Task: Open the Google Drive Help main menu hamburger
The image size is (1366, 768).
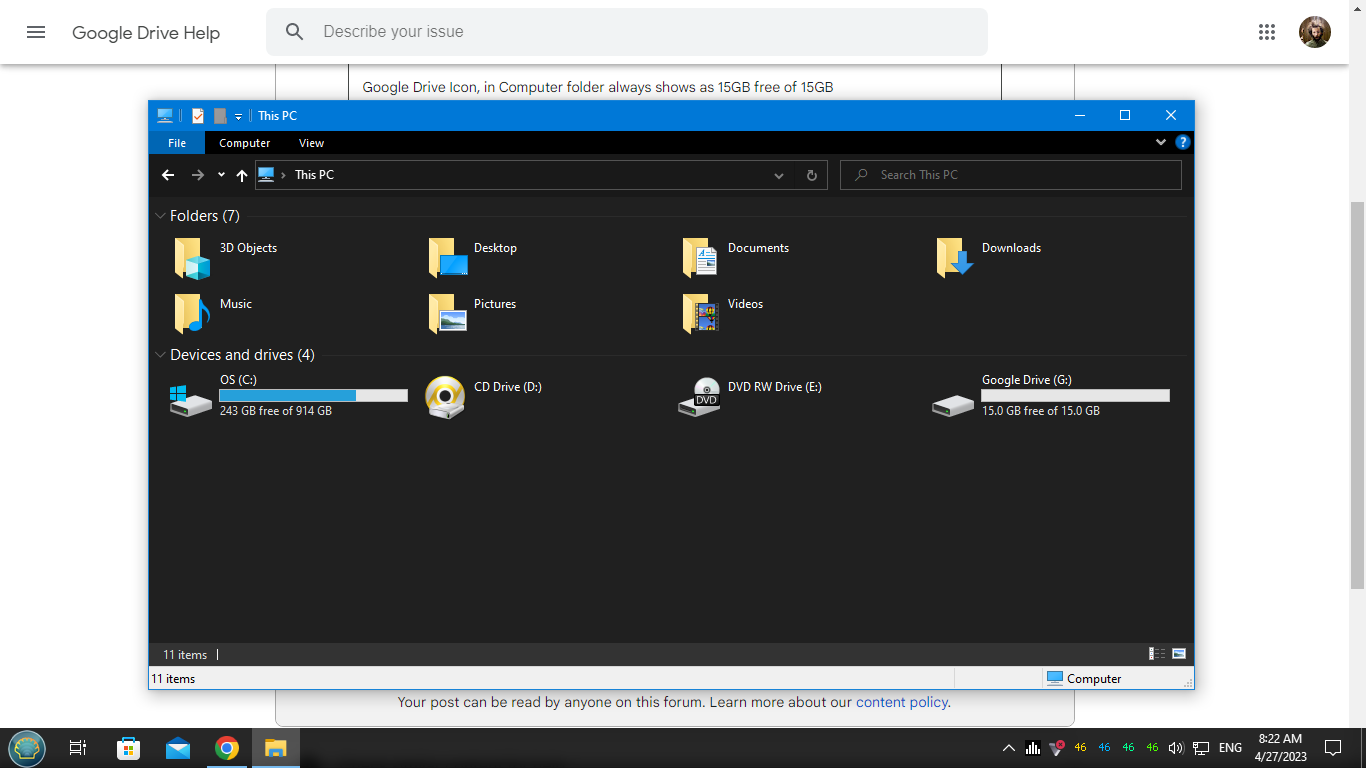Action: click(x=36, y=32)
